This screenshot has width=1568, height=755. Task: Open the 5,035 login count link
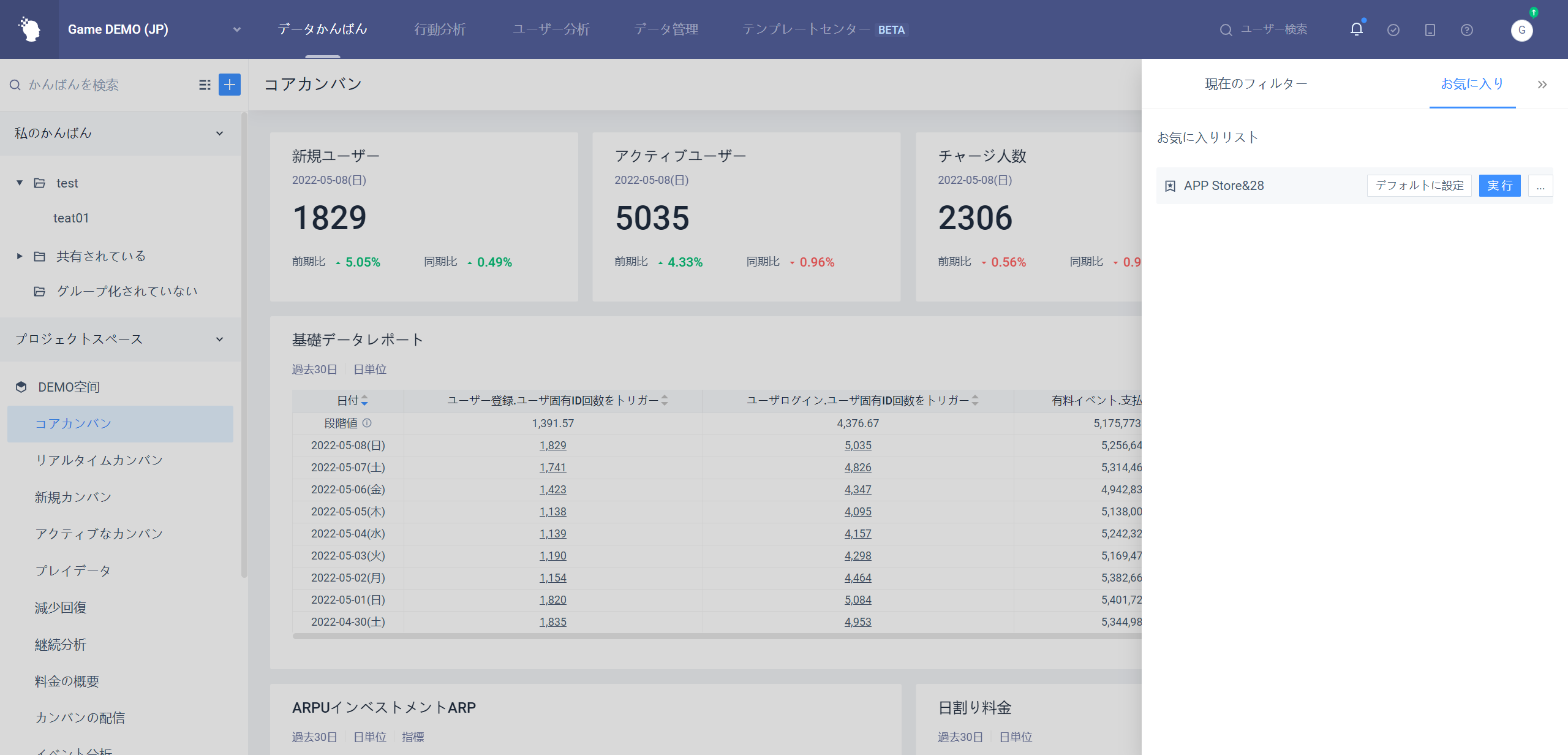click(858, 446)
